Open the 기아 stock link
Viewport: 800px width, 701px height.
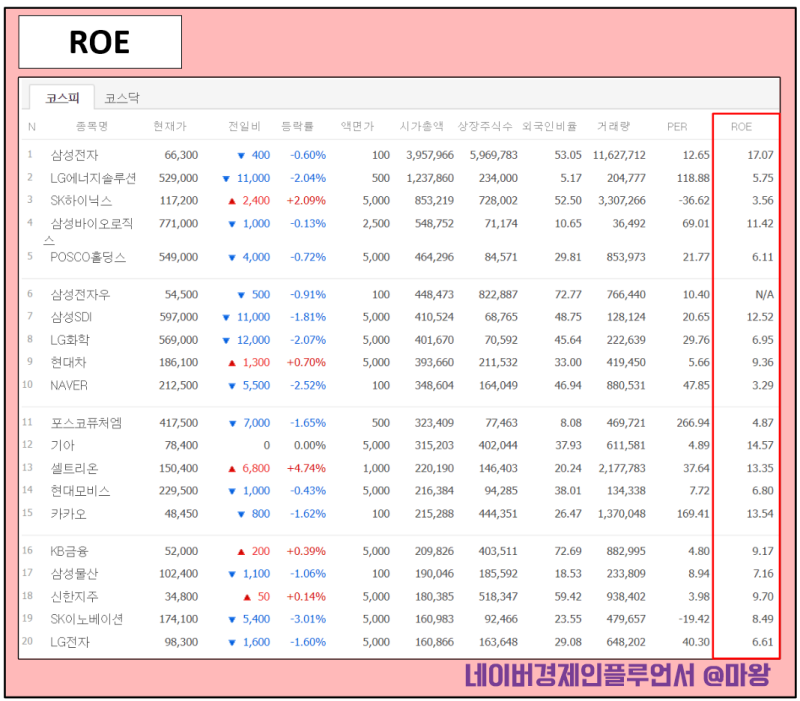point(62,445)
